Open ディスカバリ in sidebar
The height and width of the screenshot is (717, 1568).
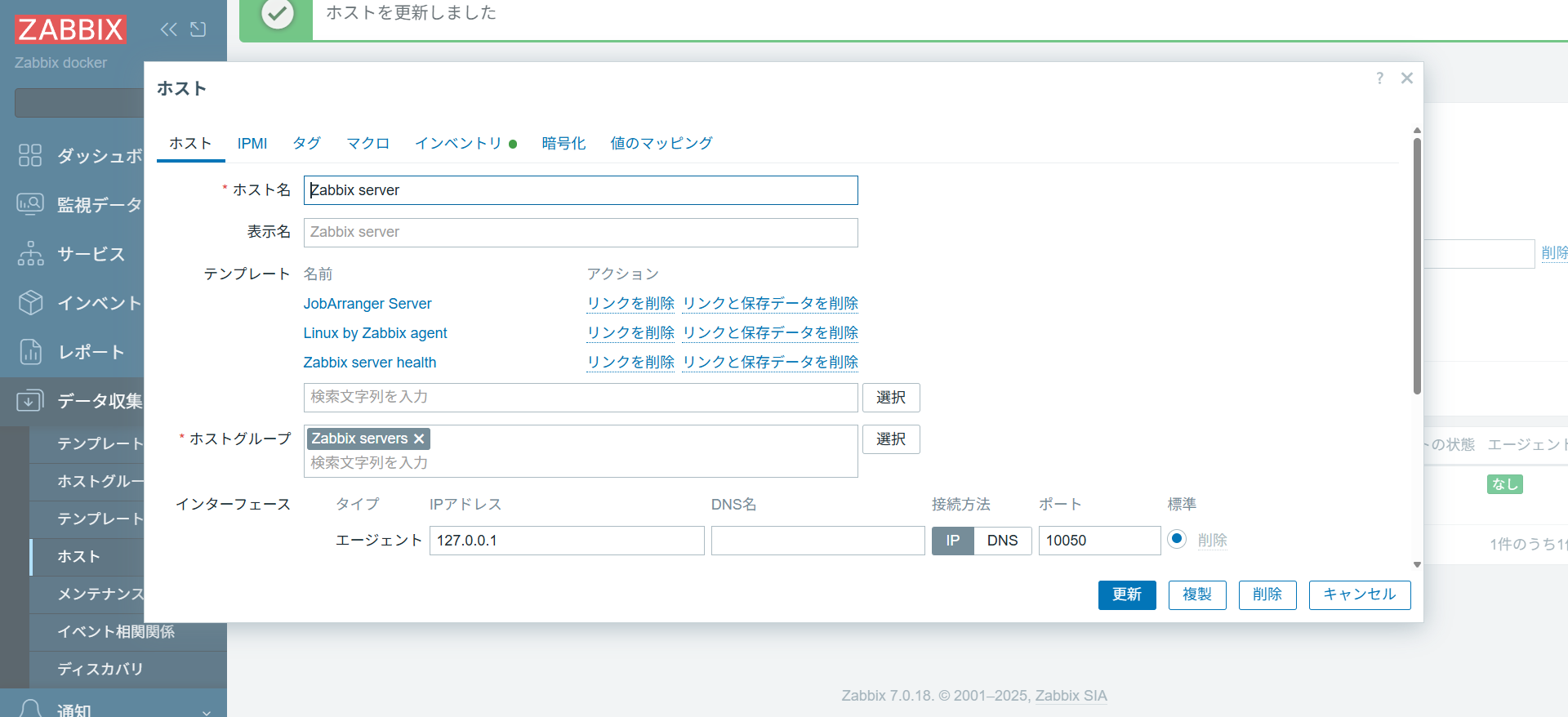pyautogui.click(x=100, y=670)
